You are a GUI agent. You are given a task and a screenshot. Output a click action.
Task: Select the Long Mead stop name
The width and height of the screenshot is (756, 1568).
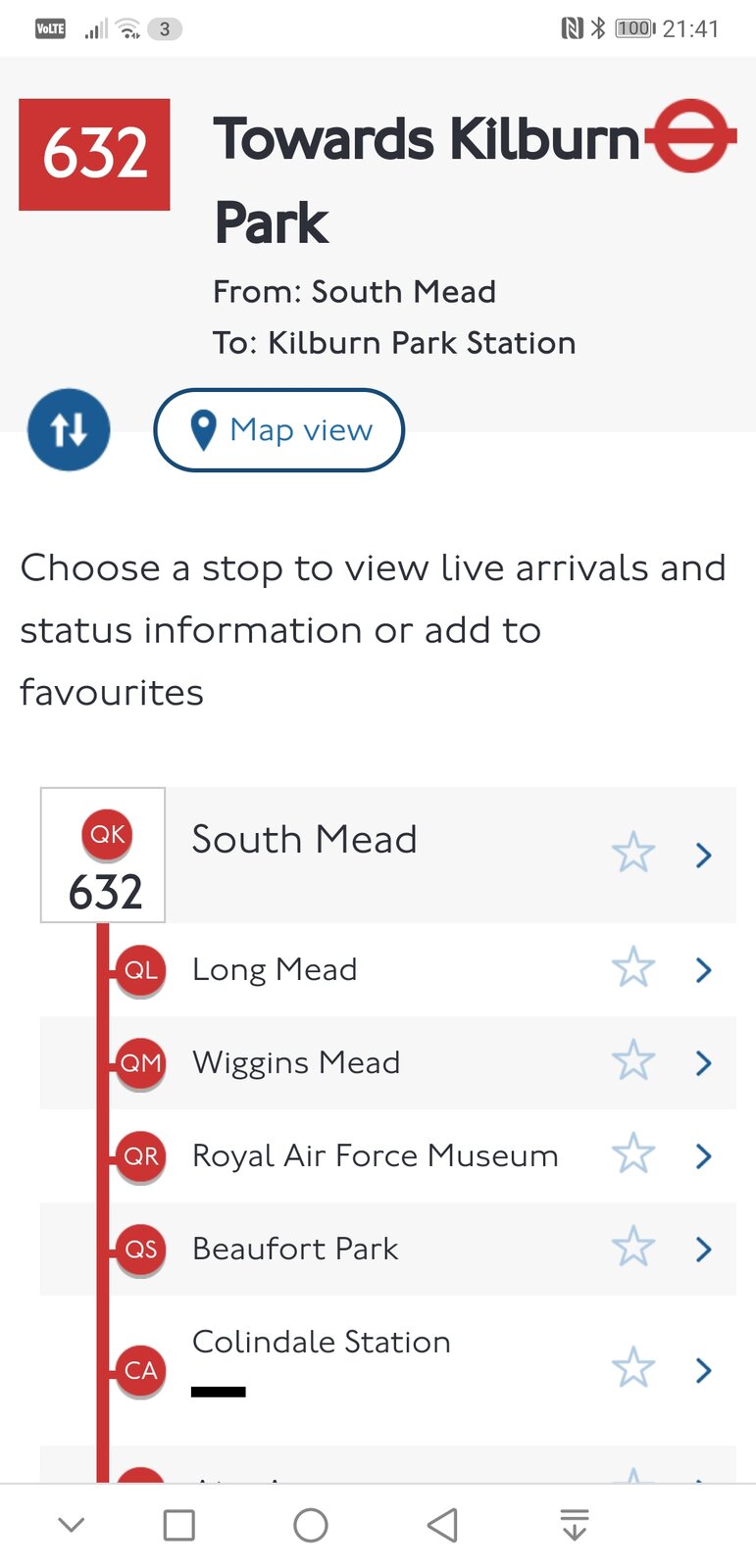click(275, 969)
